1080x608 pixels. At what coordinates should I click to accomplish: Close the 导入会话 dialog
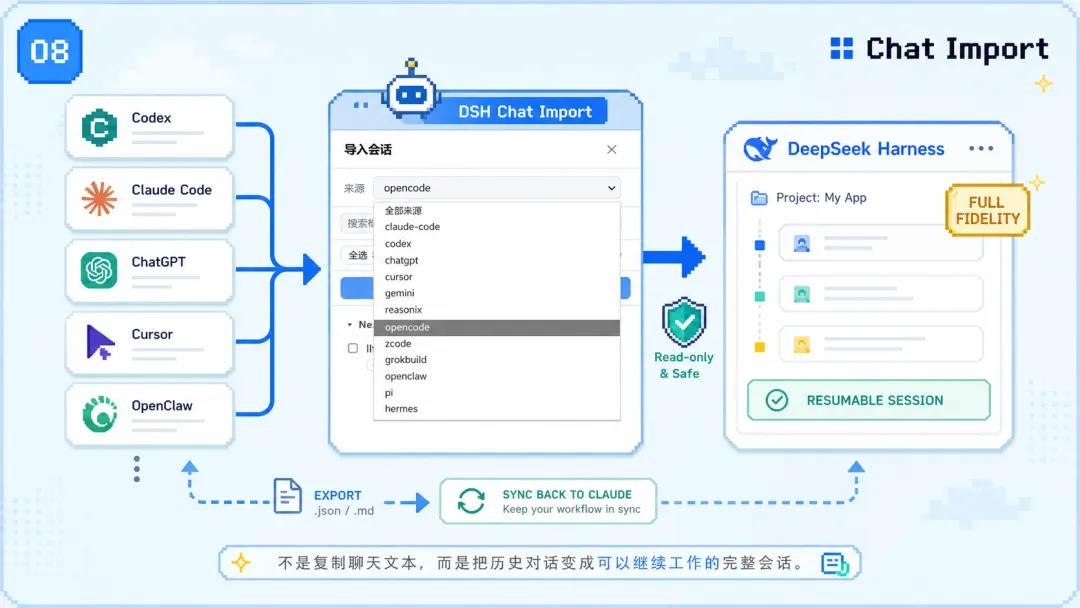612,149
